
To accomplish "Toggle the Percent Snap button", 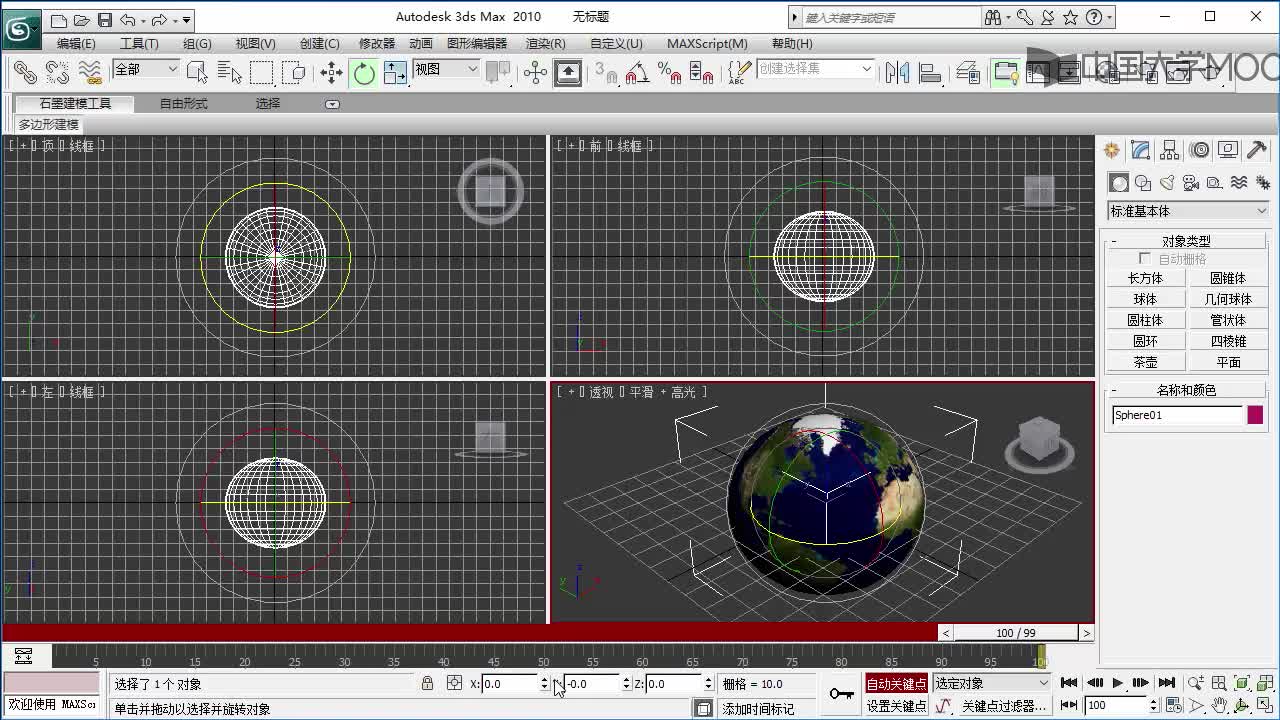I will 669,72.
